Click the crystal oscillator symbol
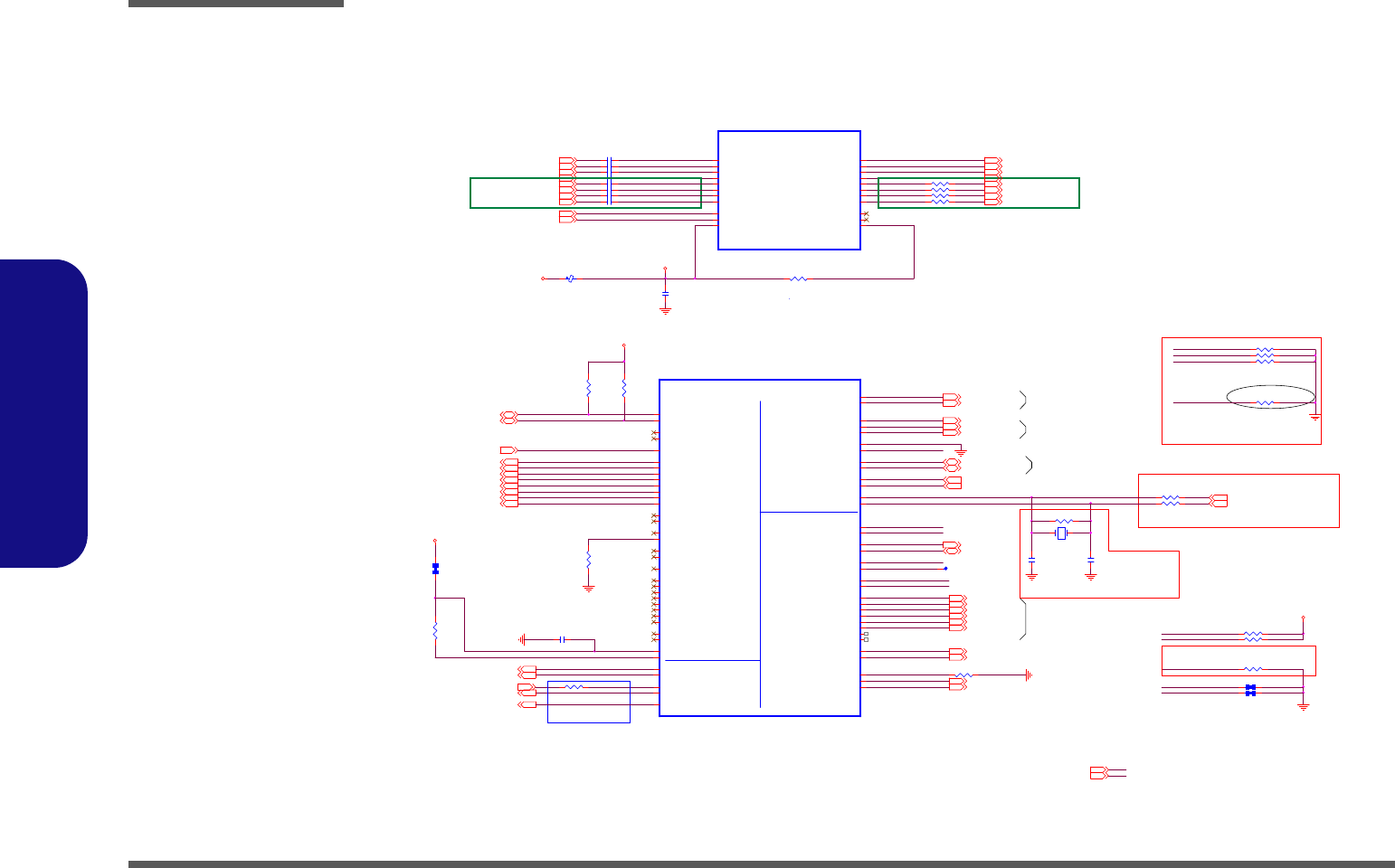This screenshot has width=1395, height=868. point(1061,534)
